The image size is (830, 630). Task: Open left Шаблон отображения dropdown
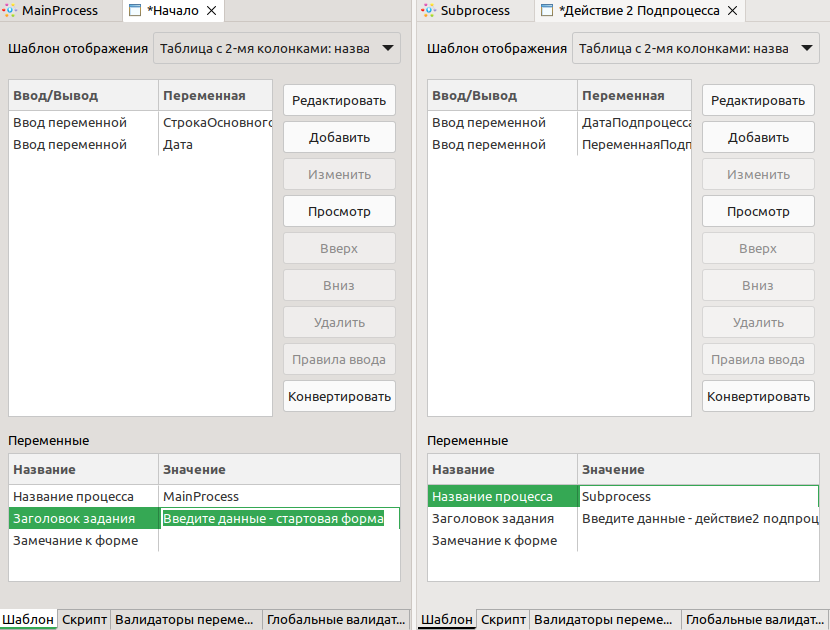click(276, 48)
